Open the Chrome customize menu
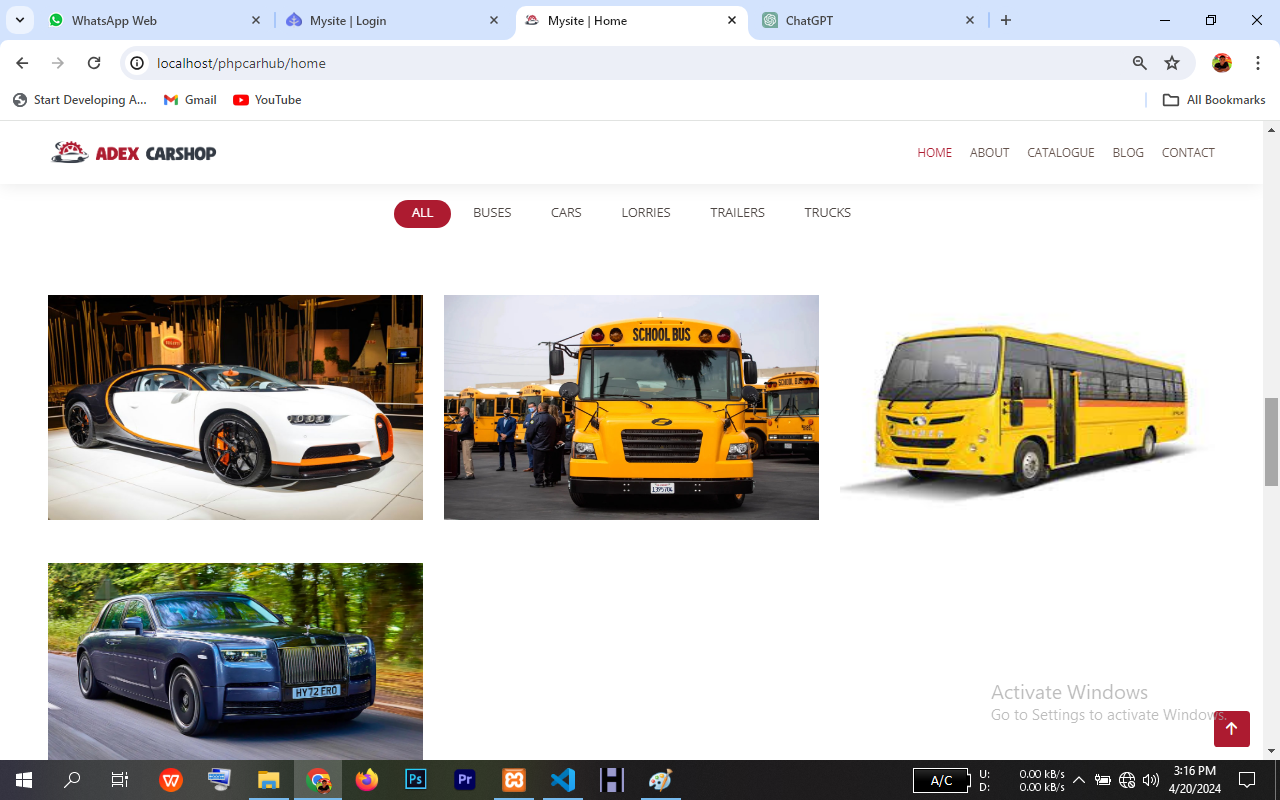1280x800 pixels. point(1257,62)
